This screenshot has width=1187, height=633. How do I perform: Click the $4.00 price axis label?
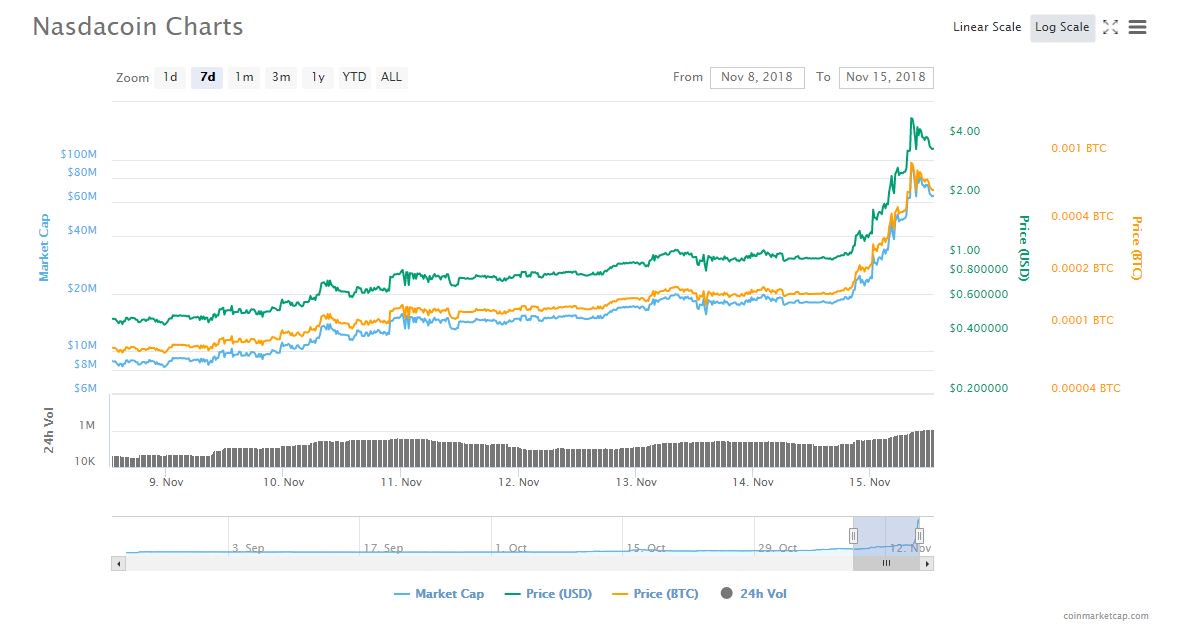coord(964,132)
